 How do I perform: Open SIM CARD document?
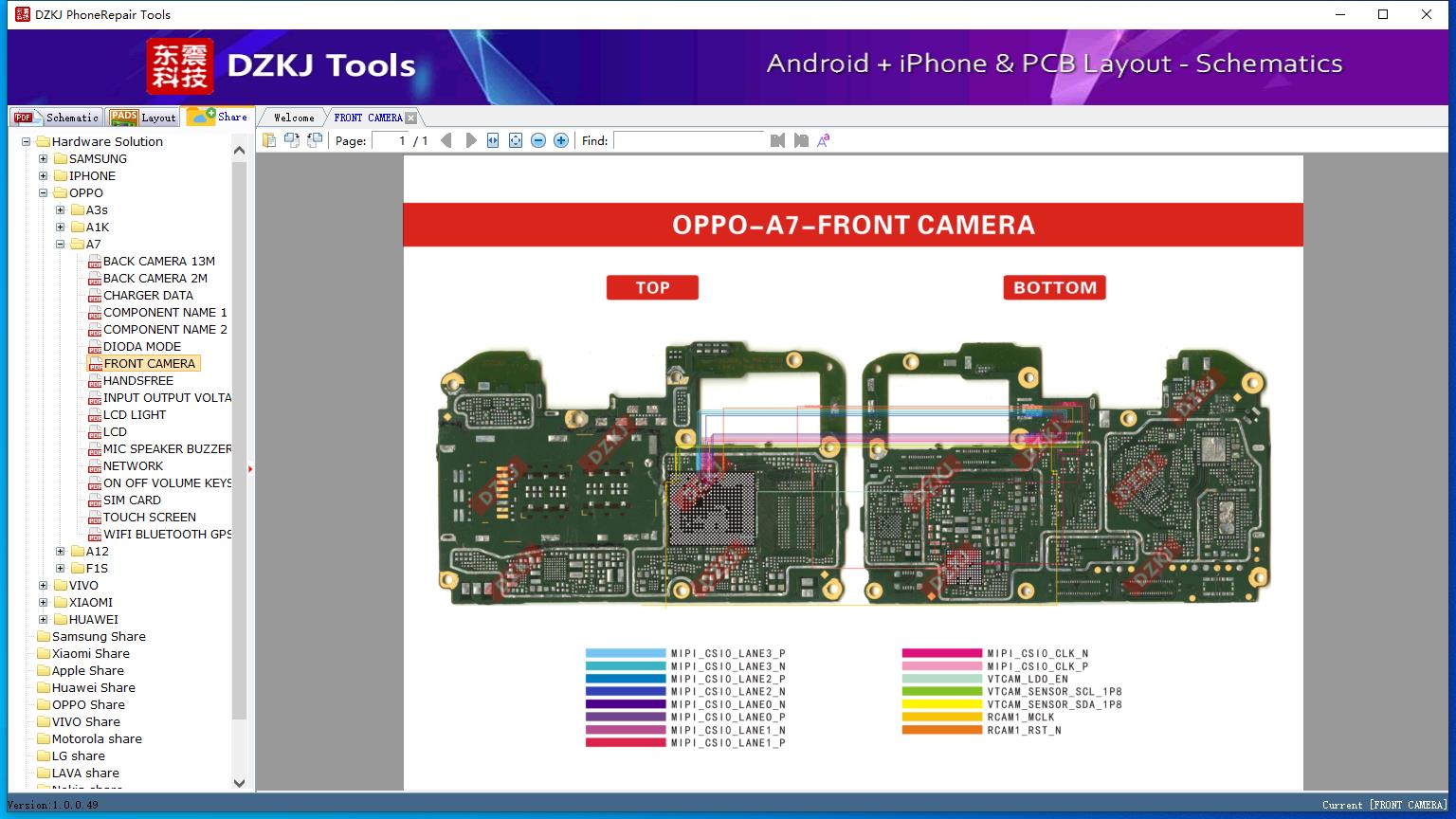click(x=132, y=500)
